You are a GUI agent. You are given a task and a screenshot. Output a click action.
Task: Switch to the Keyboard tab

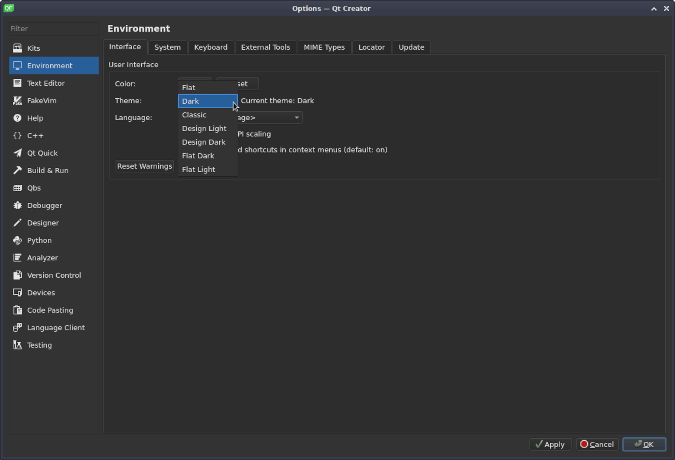[x=210, y=47]
